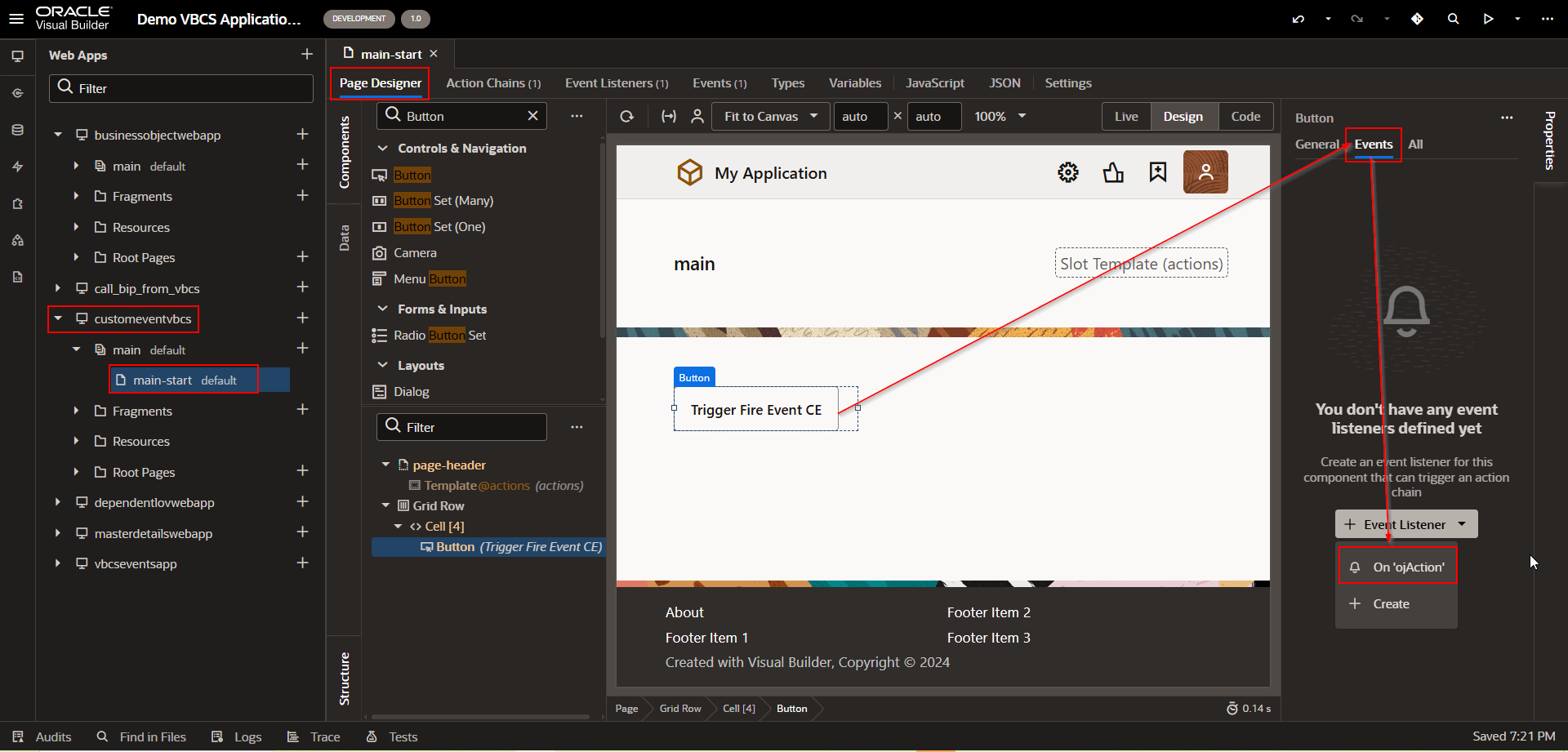Open Button properties options ellipsis

(1507, 118)
